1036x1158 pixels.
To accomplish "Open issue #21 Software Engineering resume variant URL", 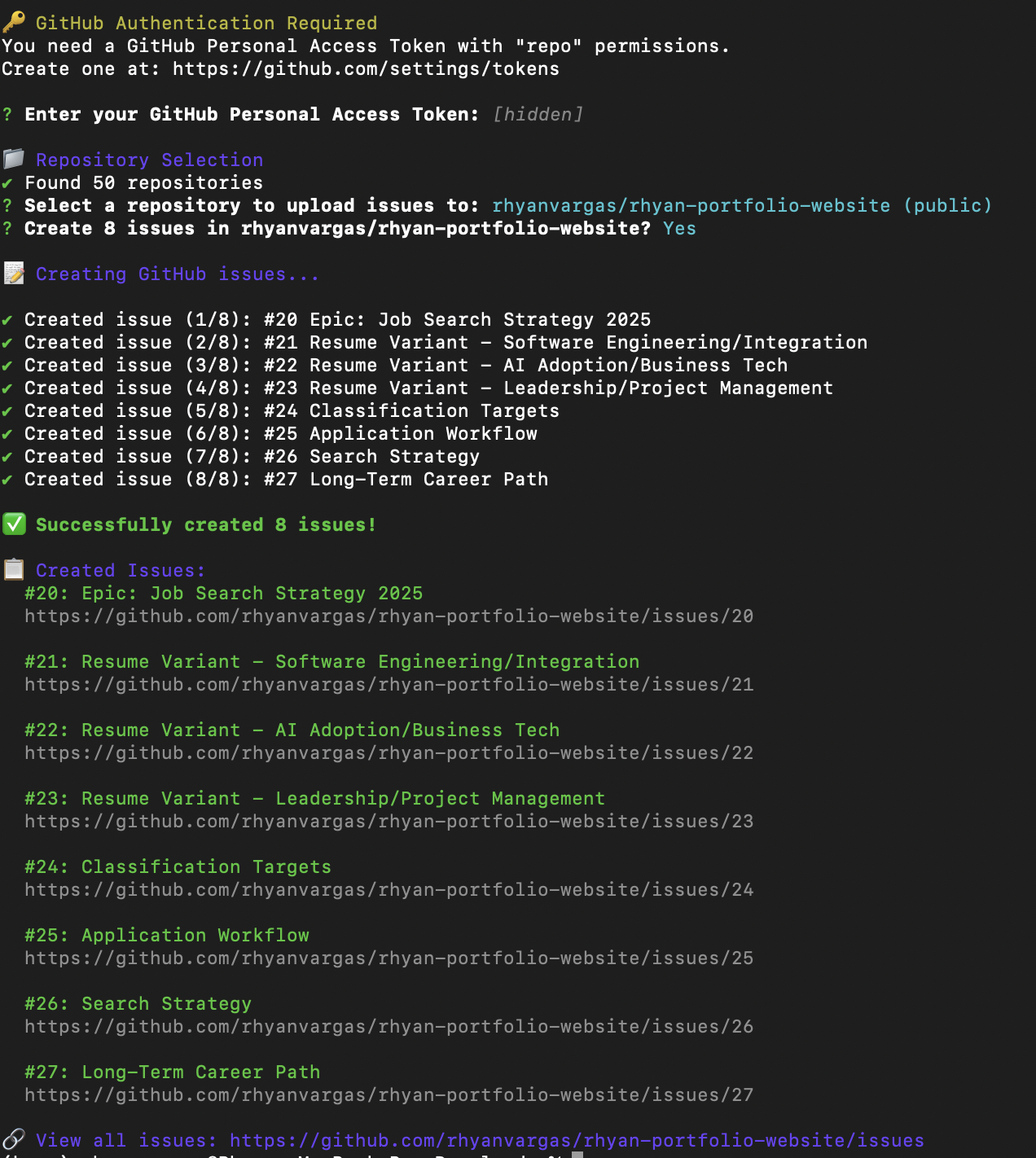I will point(388,685).
